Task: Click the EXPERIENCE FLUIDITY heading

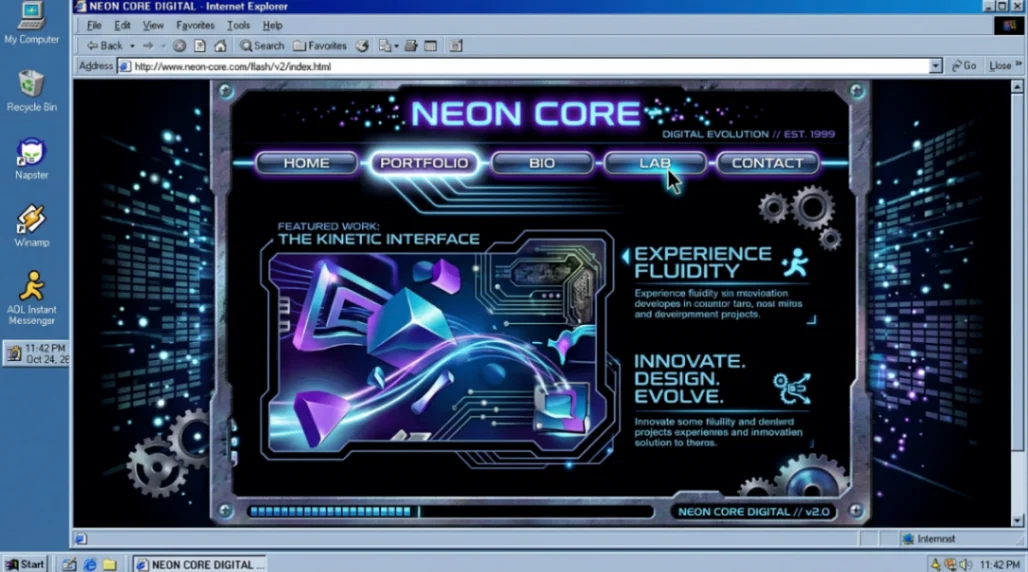Action: tap(702, 262)
